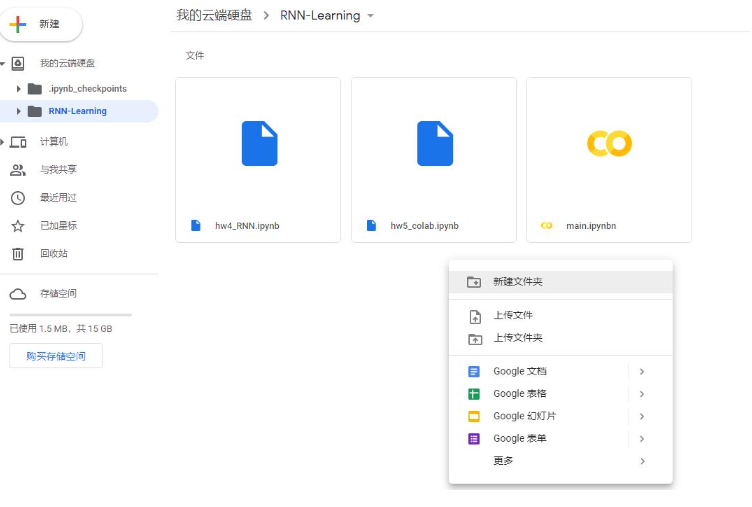Screen dimensions: 752x507
Task: Click small Colab icon beside main.ipynbn
Action: [546, 225]
